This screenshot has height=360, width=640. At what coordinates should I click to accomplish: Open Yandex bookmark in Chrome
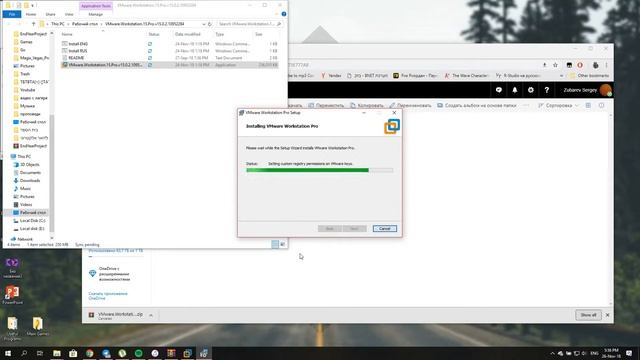point(331,76)
